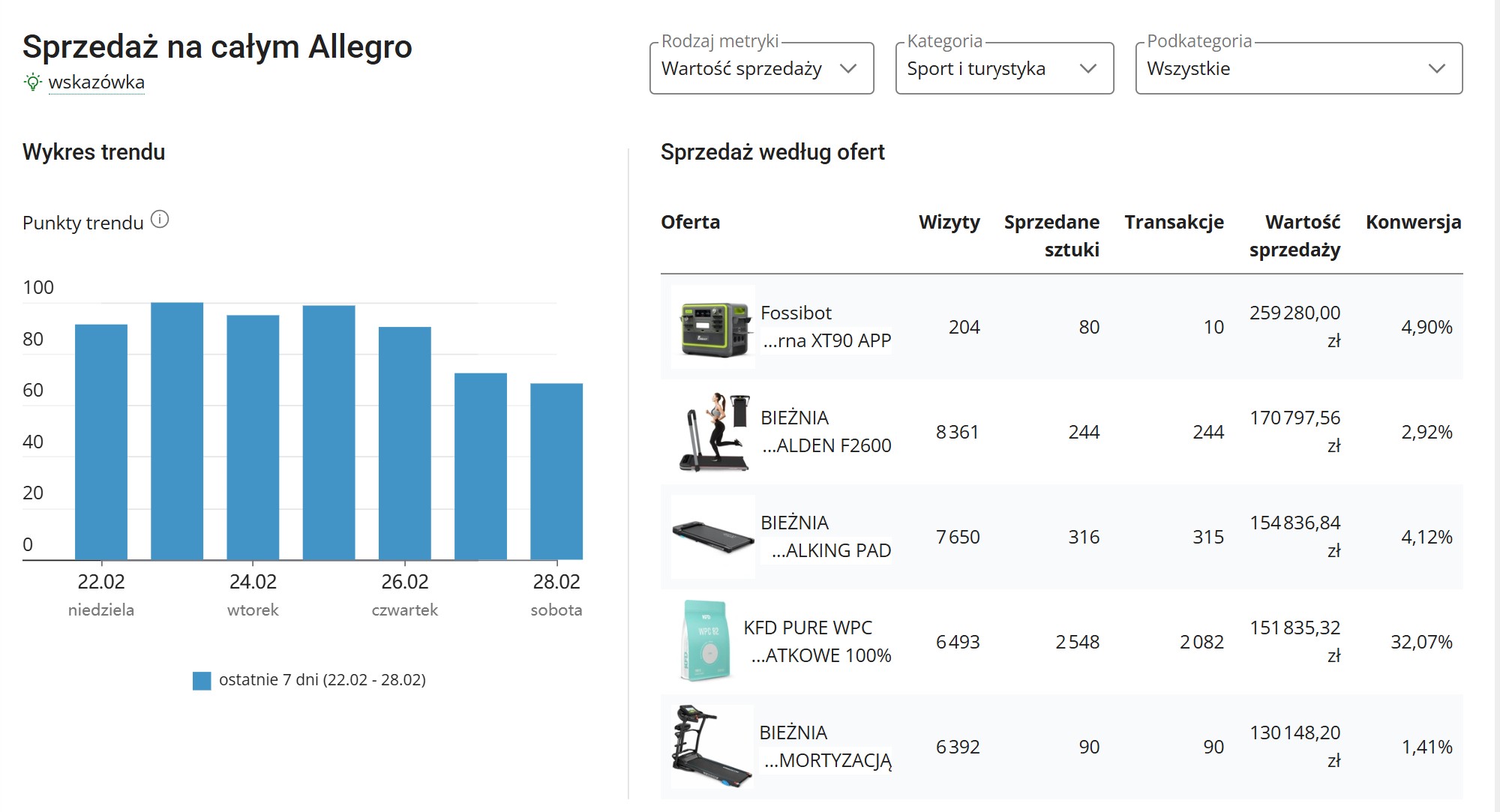Expand the Podkategoria dropdown

[1298, 68]
